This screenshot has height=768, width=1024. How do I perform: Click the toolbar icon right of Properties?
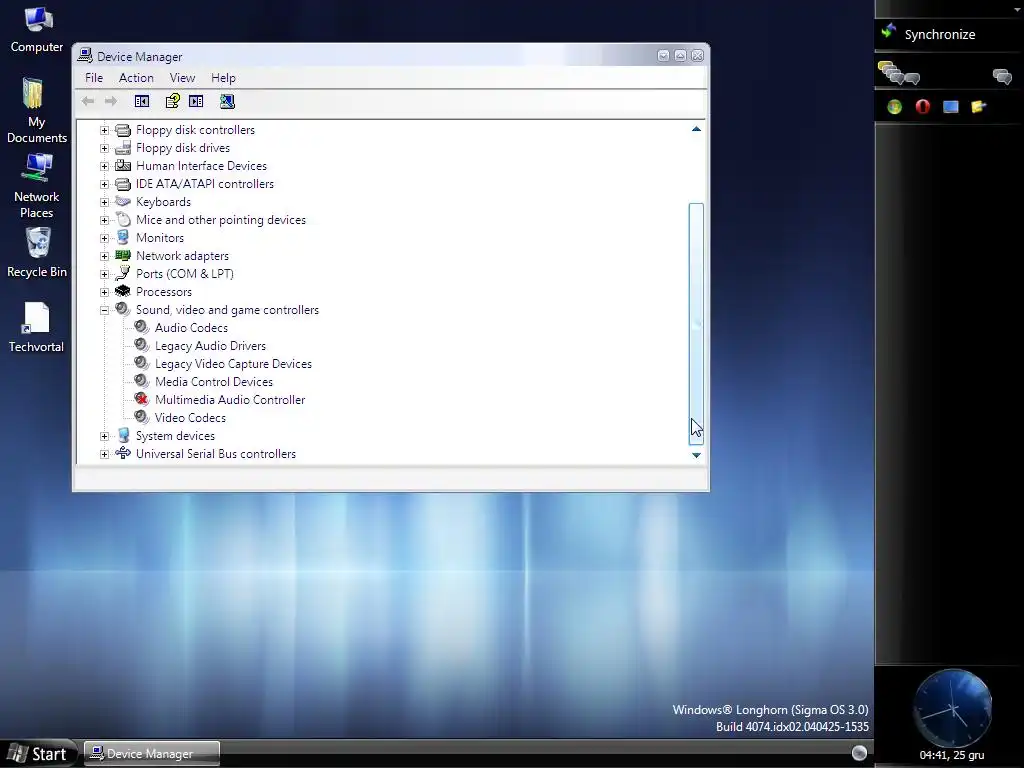196,101
